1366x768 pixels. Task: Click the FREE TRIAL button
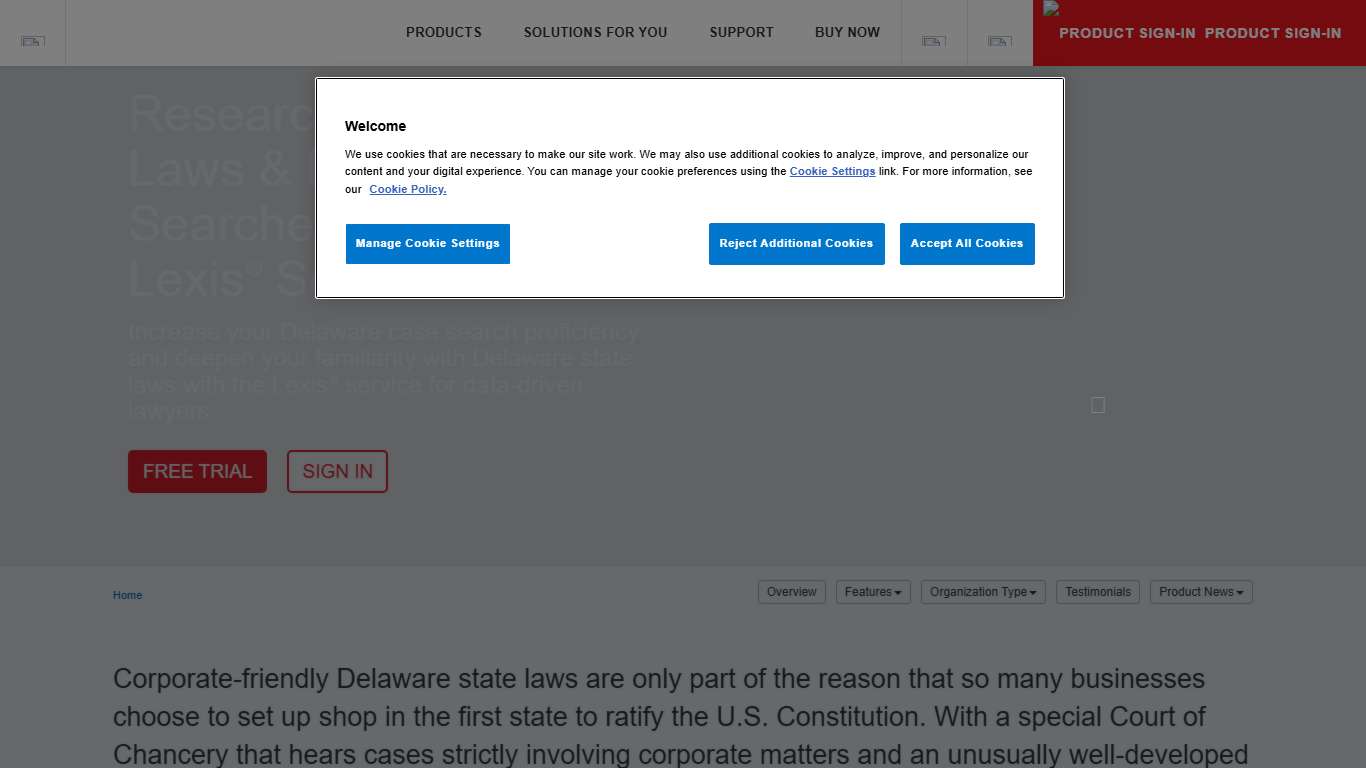tap(197, 471)
